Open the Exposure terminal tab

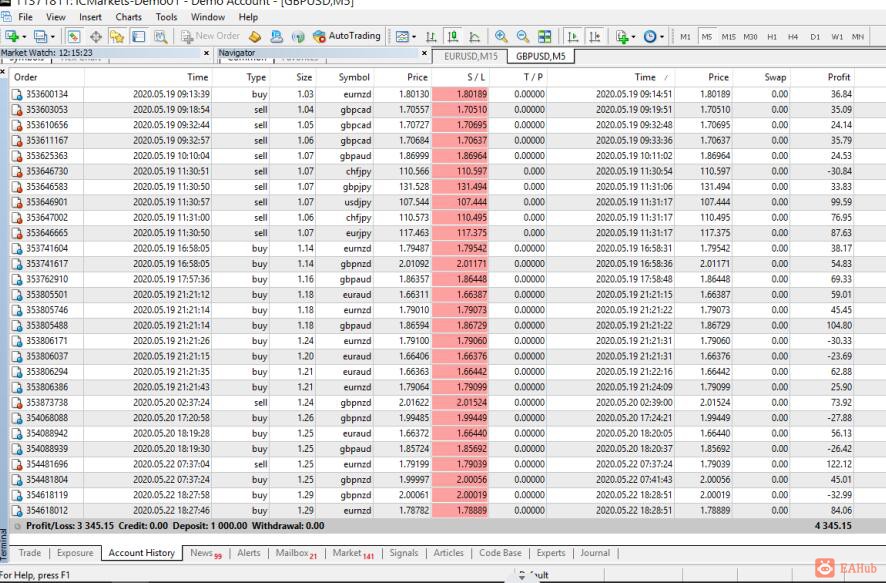pos(75,552)
